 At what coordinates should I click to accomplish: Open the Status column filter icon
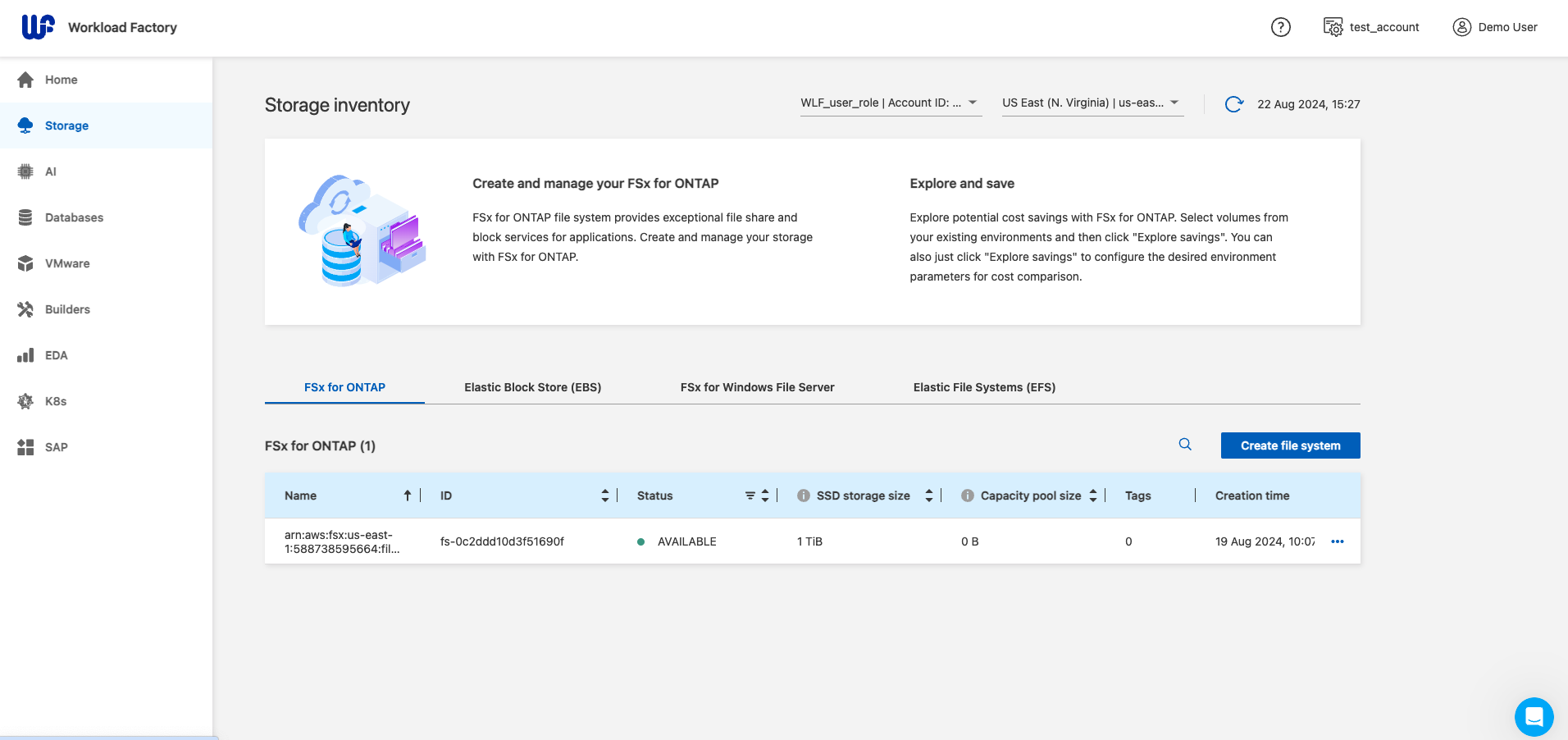(750, 496)
